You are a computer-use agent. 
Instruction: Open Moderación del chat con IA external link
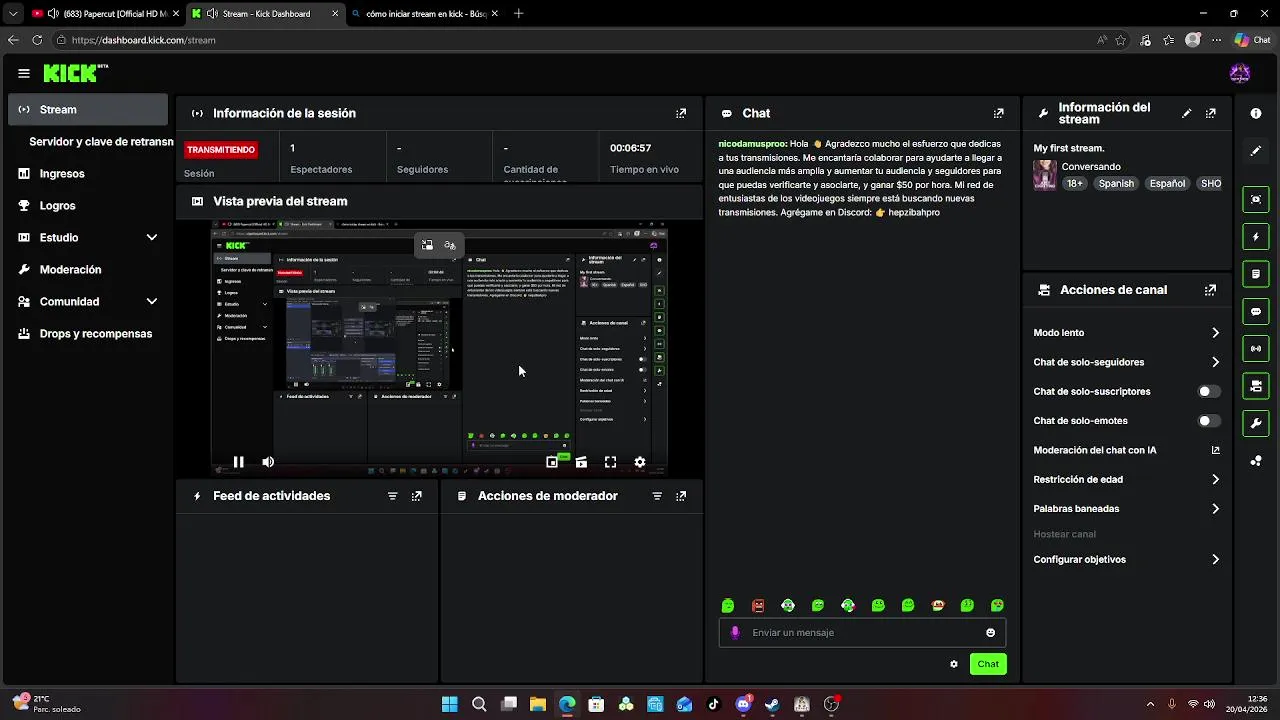coord(1216,451)
